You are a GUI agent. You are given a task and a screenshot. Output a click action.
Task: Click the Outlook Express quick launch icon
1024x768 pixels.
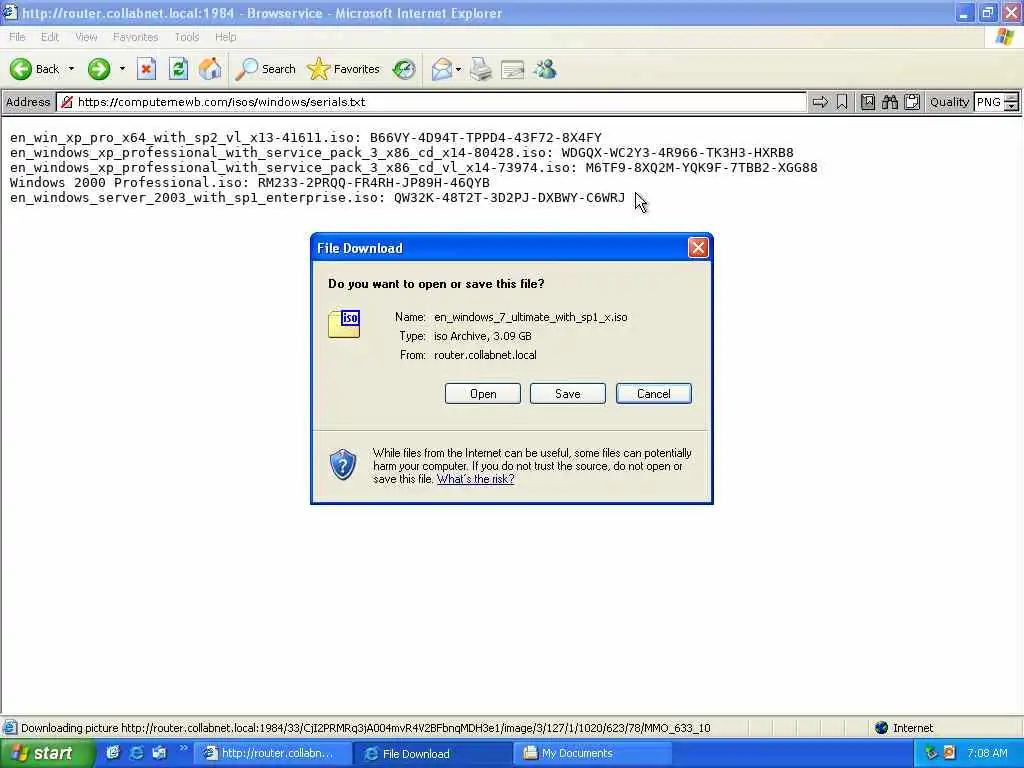[x=159, y=753]
